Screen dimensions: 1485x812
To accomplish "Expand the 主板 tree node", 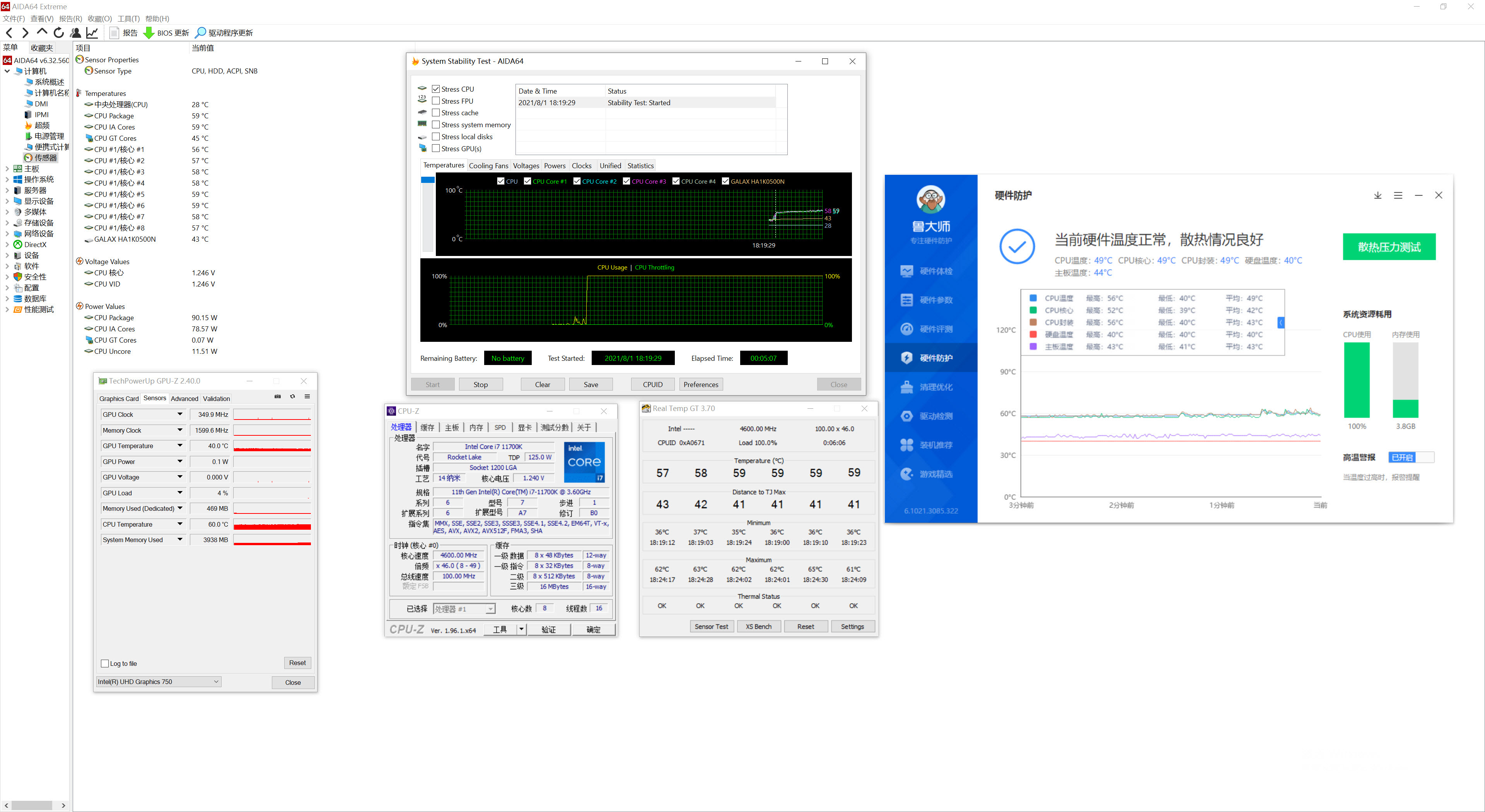I will click(7, 169).
